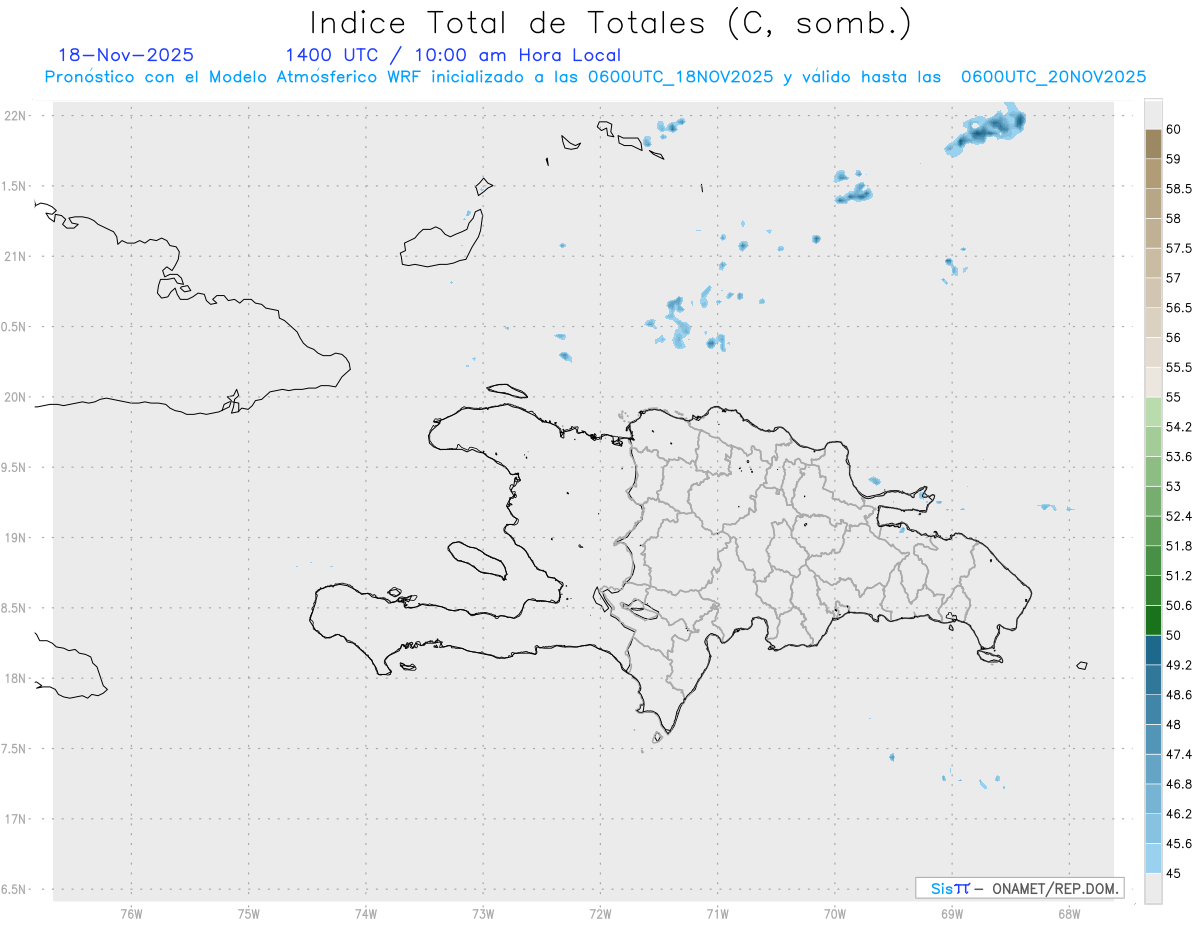Click the dark brown swatch between 59 and 60
Image resolution: width=1200 pixels, height=927 pixels.
[1153, 144]
